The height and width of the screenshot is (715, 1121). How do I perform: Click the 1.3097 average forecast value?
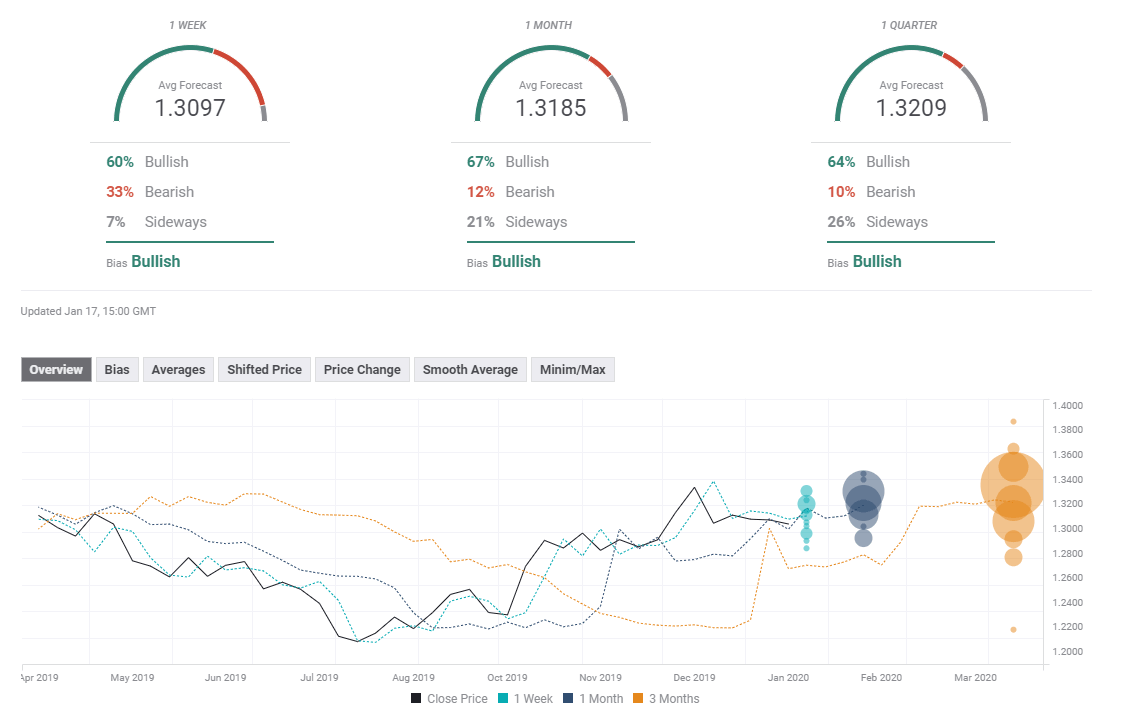[x=190, y=108]
